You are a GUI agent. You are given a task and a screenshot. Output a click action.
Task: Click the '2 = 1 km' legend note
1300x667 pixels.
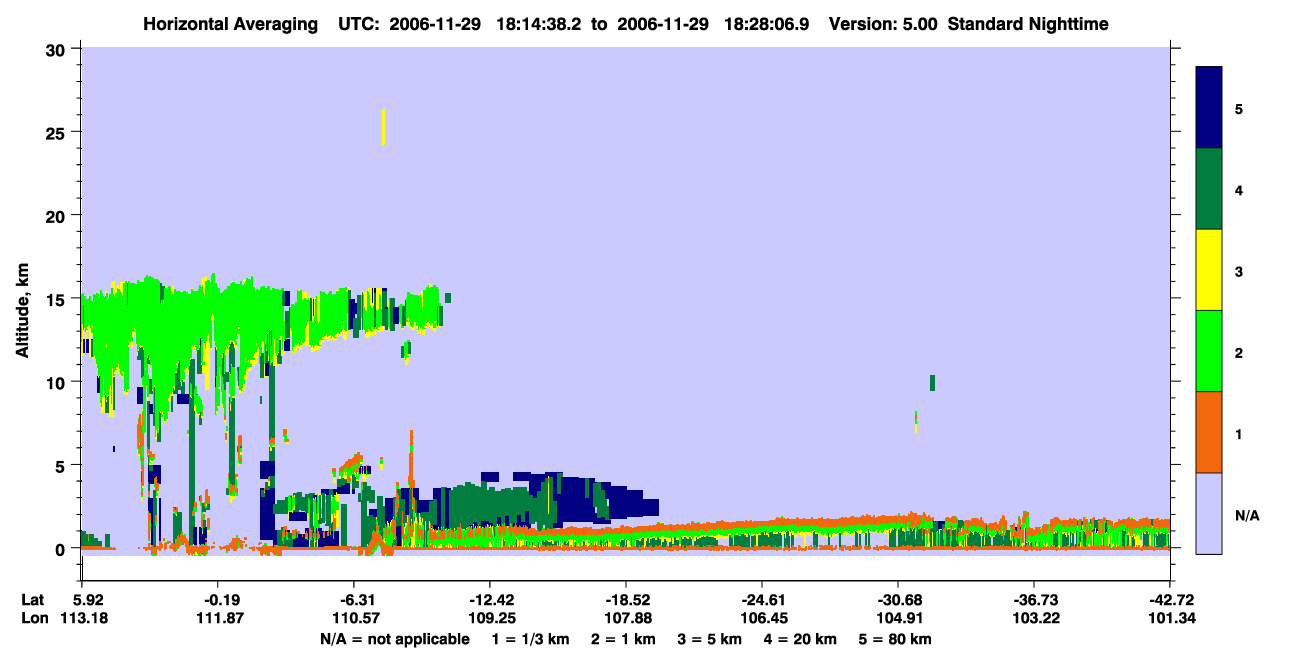624,639
